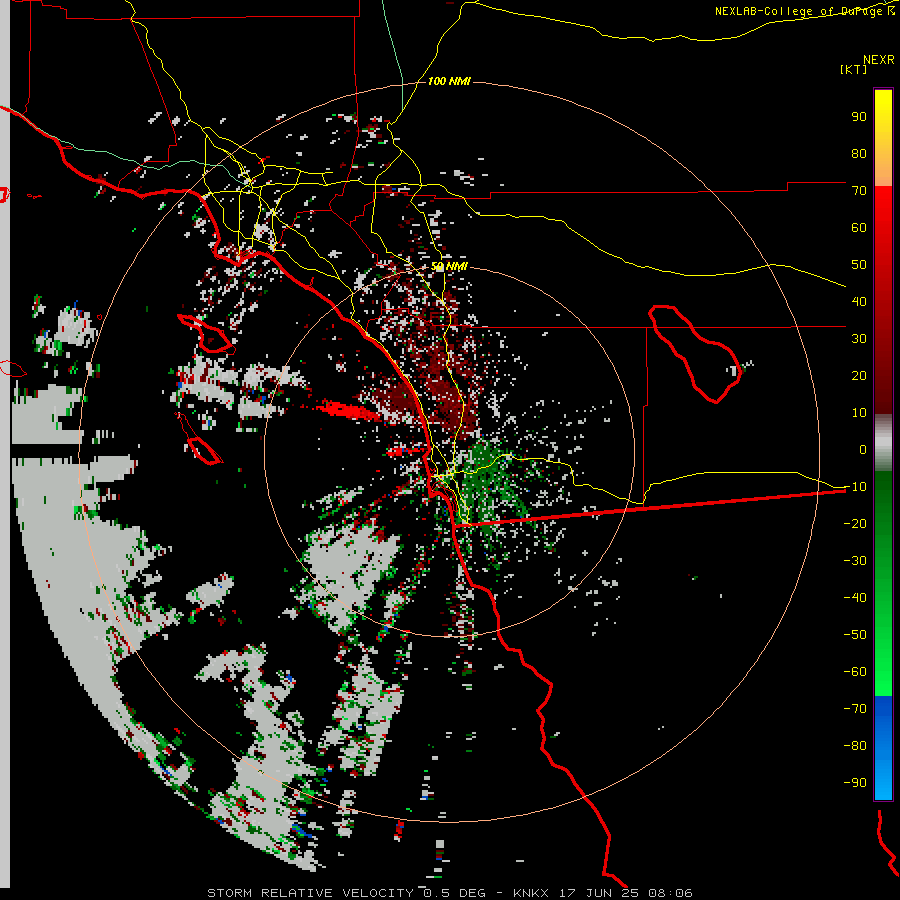Click the gray zero-velocity segment of color bar
The height and width of the screenshot is (900, 900).
coord(883,443)
